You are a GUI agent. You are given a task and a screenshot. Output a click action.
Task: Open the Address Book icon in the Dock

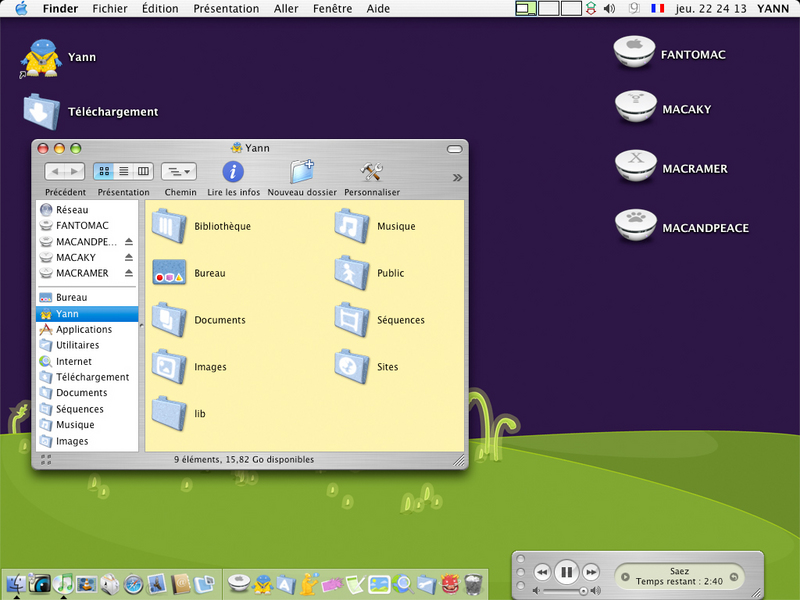180,584
